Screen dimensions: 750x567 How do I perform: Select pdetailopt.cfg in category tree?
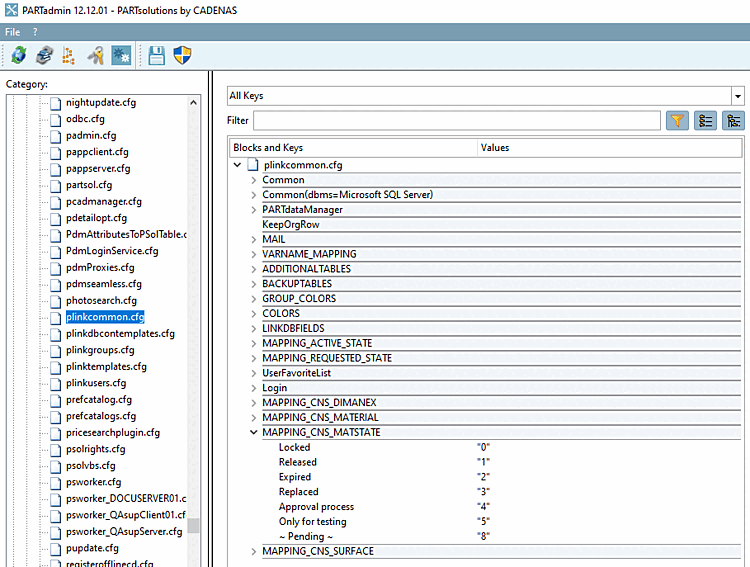click(x=97, y=218)
